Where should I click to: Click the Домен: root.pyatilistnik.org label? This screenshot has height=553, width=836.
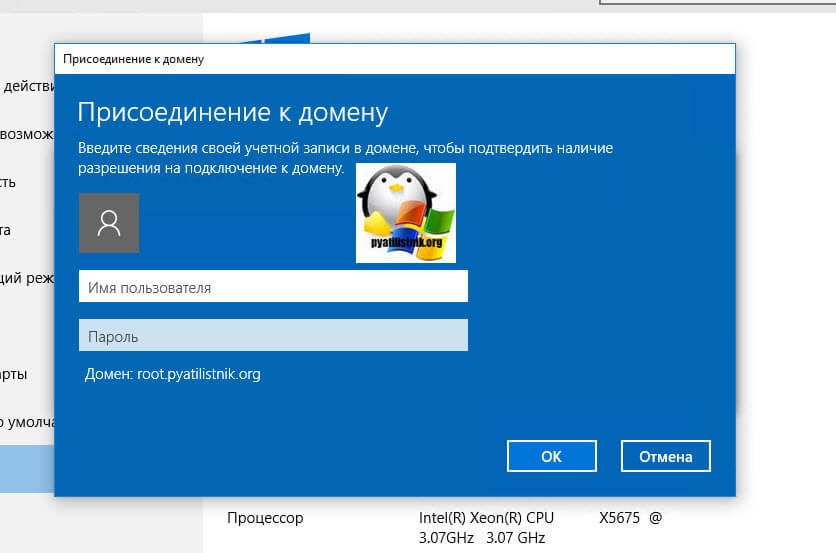(173, 374)
